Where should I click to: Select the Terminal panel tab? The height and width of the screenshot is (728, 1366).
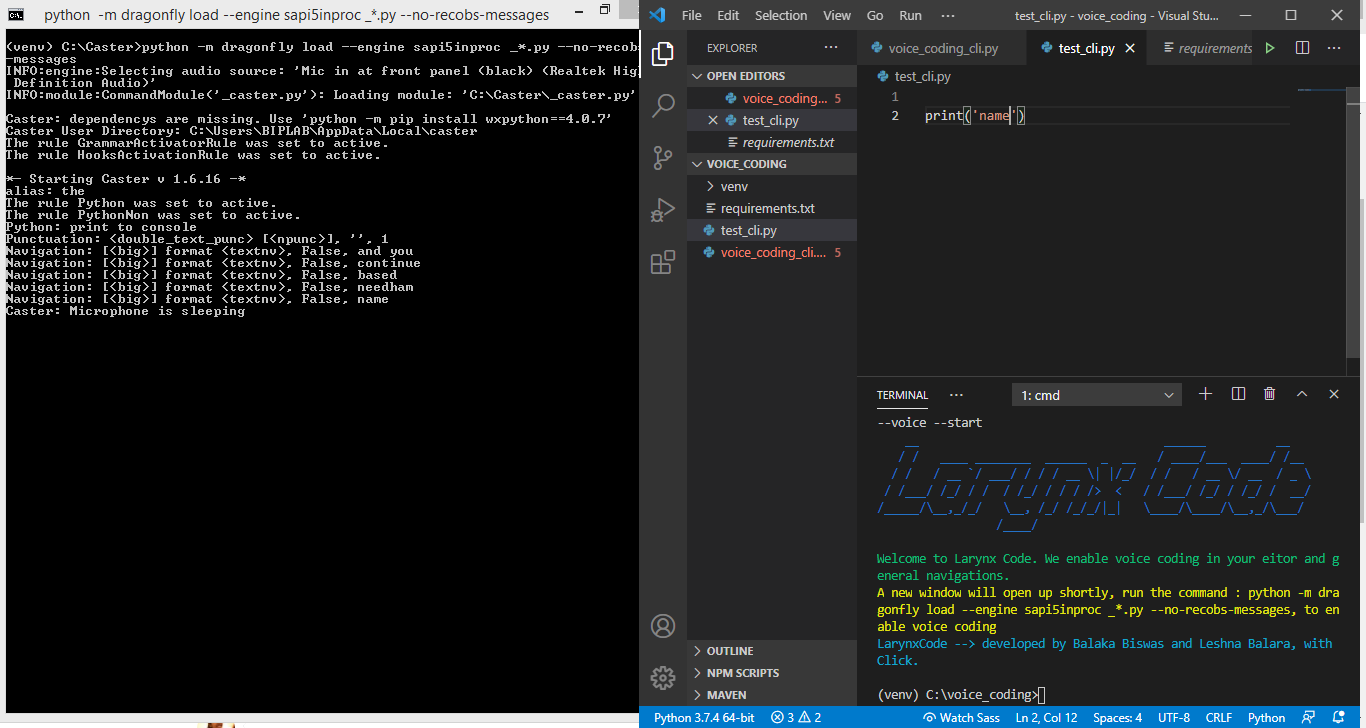click(902, 395)
